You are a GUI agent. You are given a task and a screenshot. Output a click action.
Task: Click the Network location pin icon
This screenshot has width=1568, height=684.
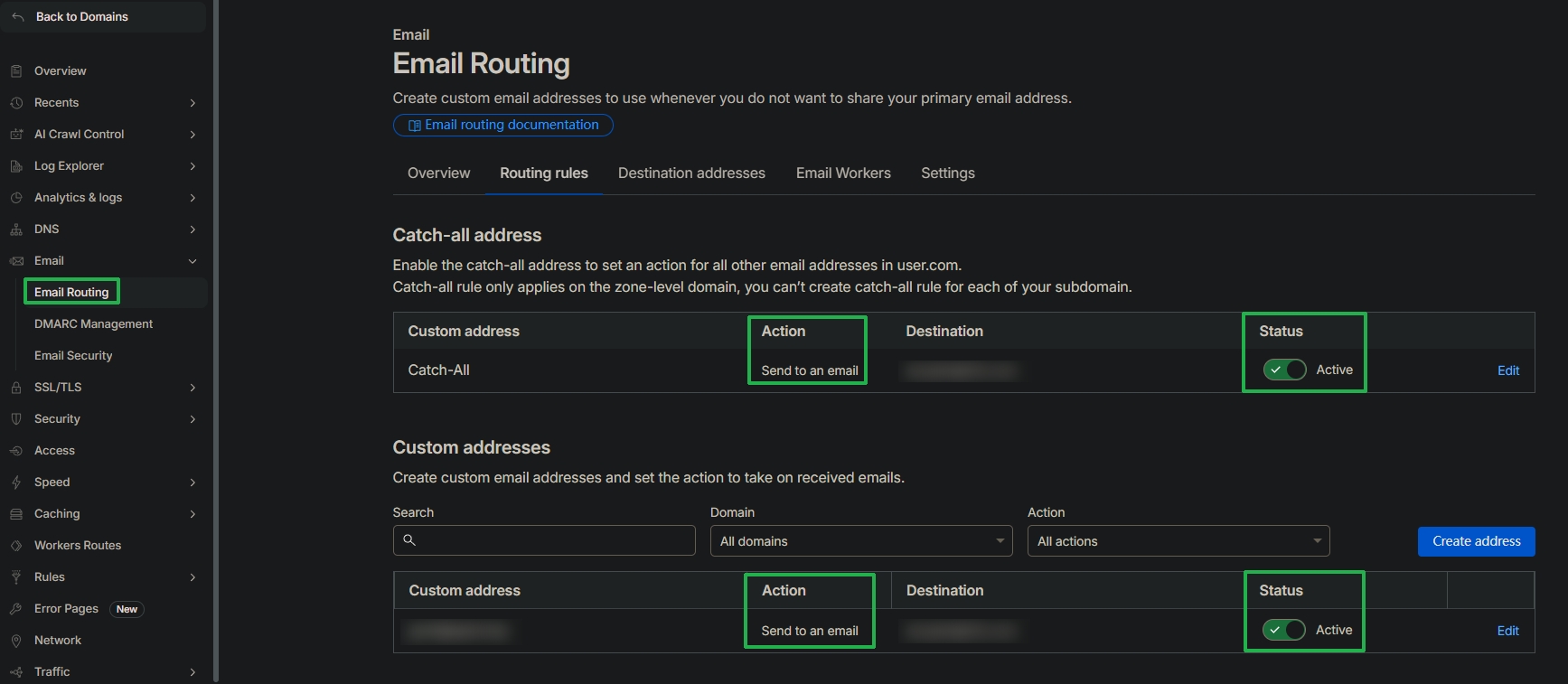16,641
